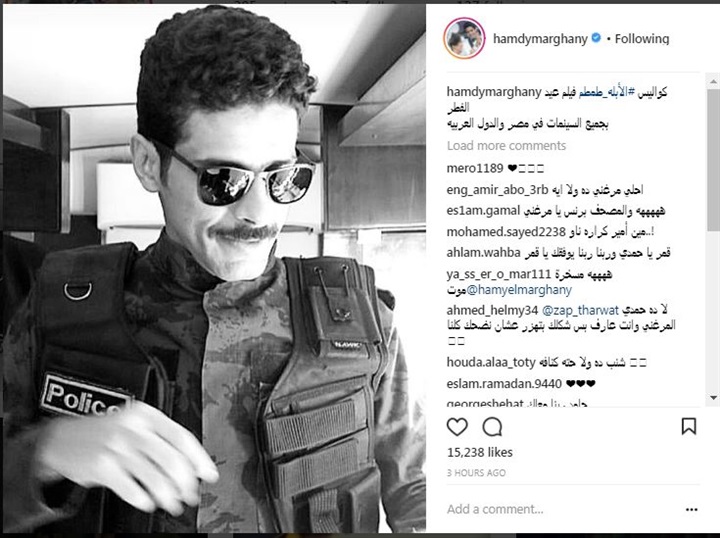
Task: Save post with bookmark icon
Action: (688, 426)
